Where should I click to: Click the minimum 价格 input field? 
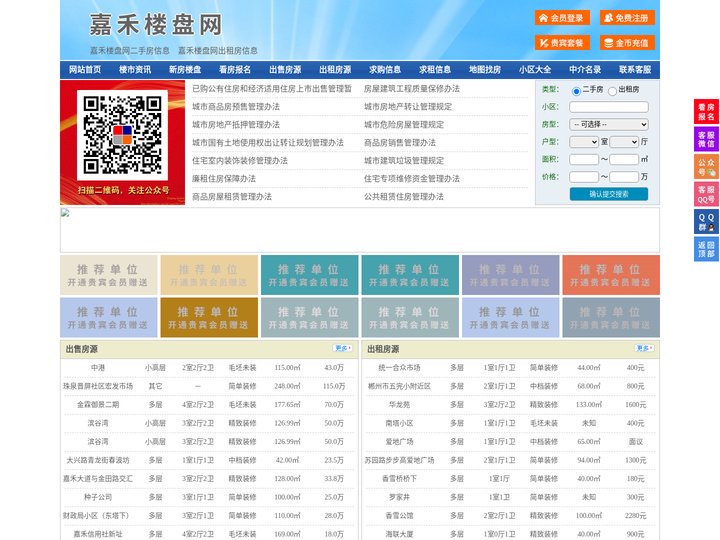tap(584, 177)
